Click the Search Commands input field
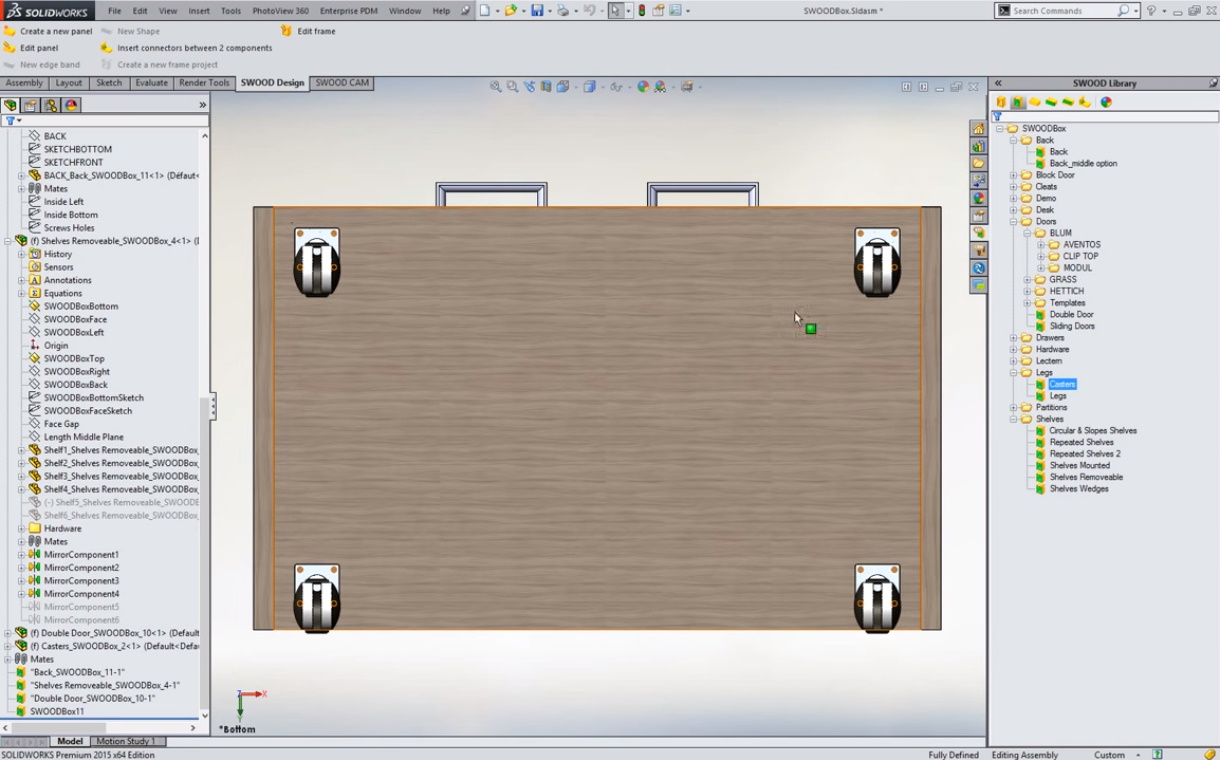Screen dimensions: 1220x760 1062,11
